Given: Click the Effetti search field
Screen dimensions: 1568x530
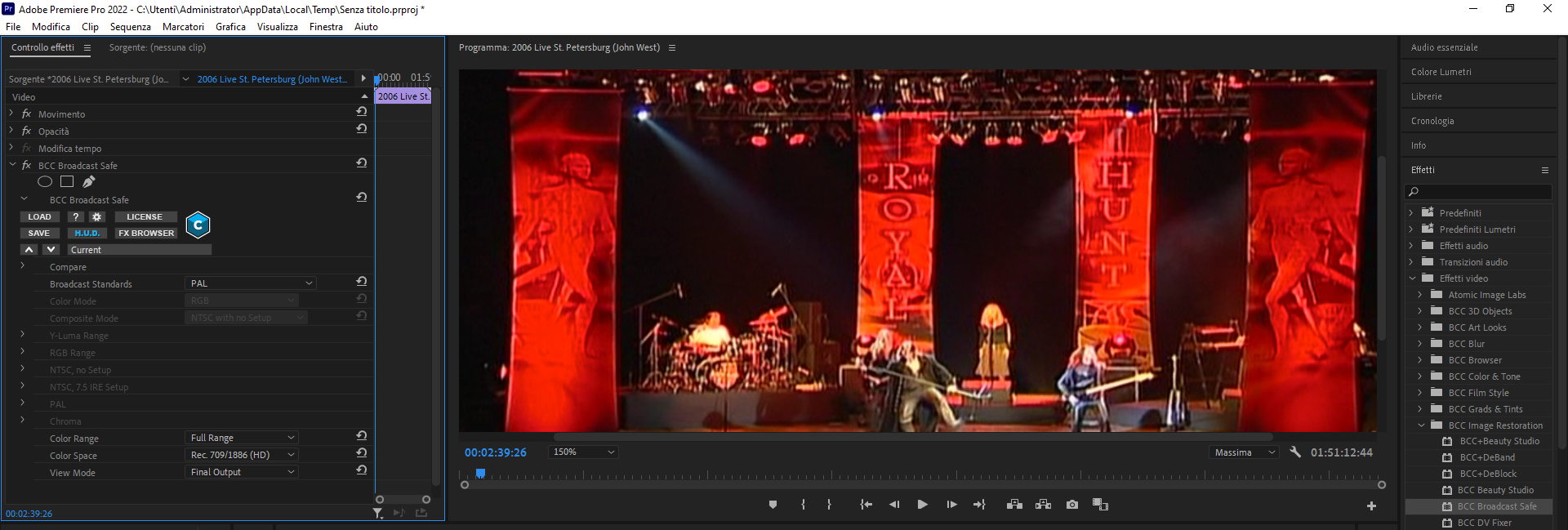Looking at the screenshot, I should 1479,191.
